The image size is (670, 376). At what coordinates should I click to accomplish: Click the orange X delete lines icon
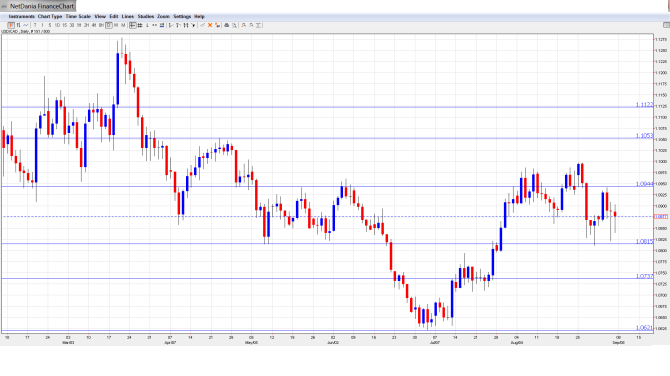pos(210,25)
